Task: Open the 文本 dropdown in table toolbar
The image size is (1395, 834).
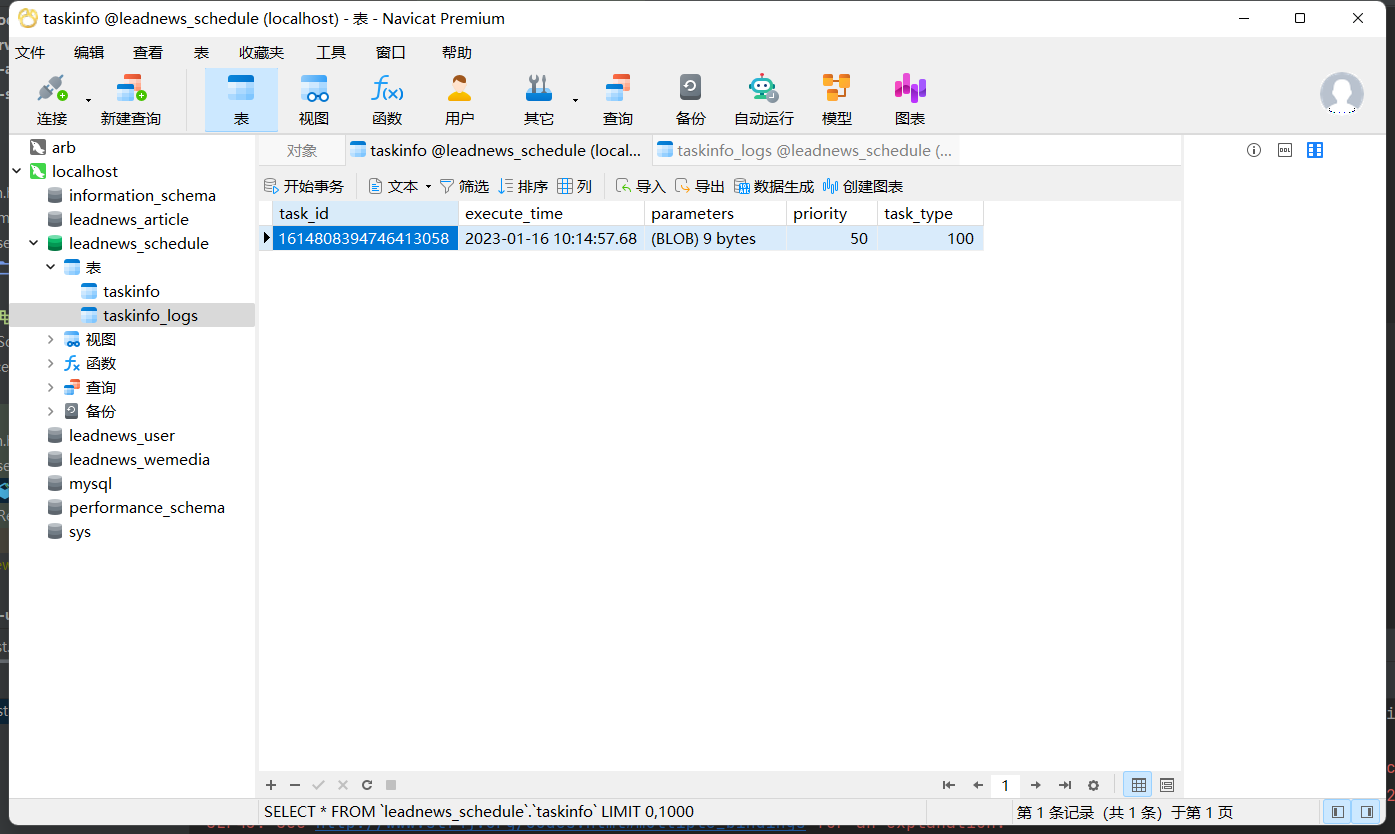Action: click(400, 186)
